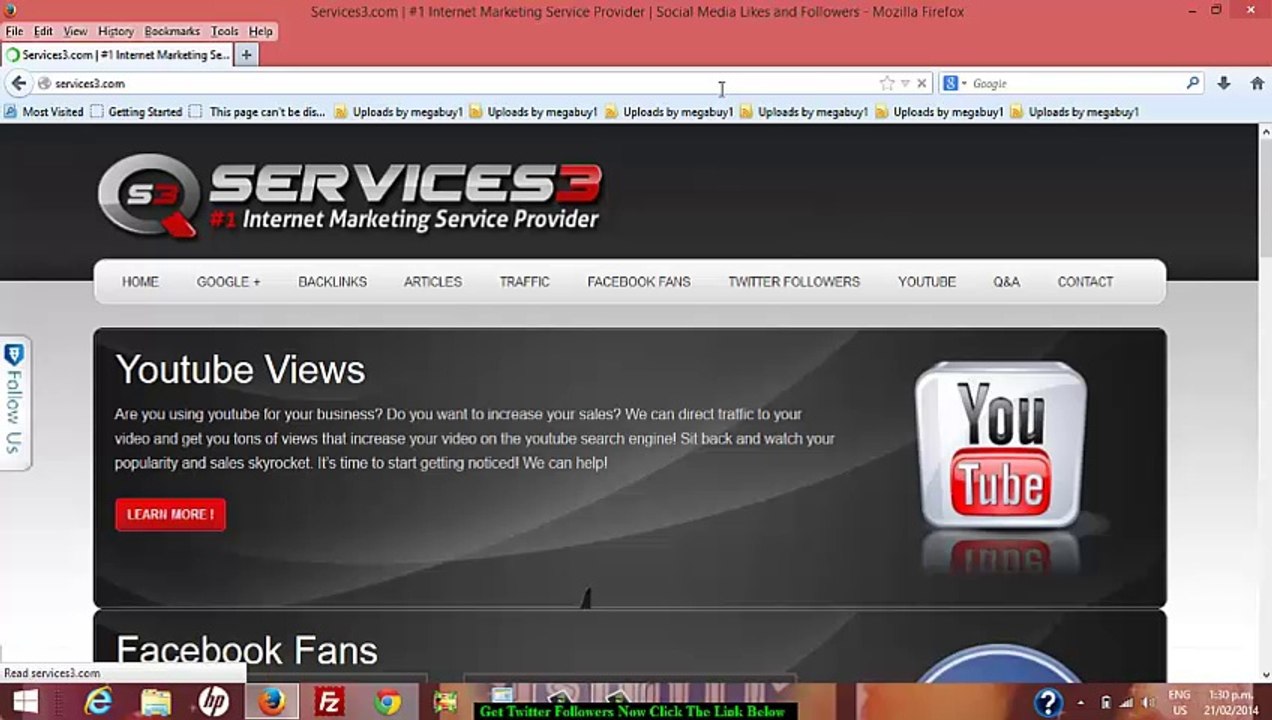The height and width of the screenshot is (720, 1272).
Task: Click the ENG US language indicator
Action: [x=1179, y=702]
